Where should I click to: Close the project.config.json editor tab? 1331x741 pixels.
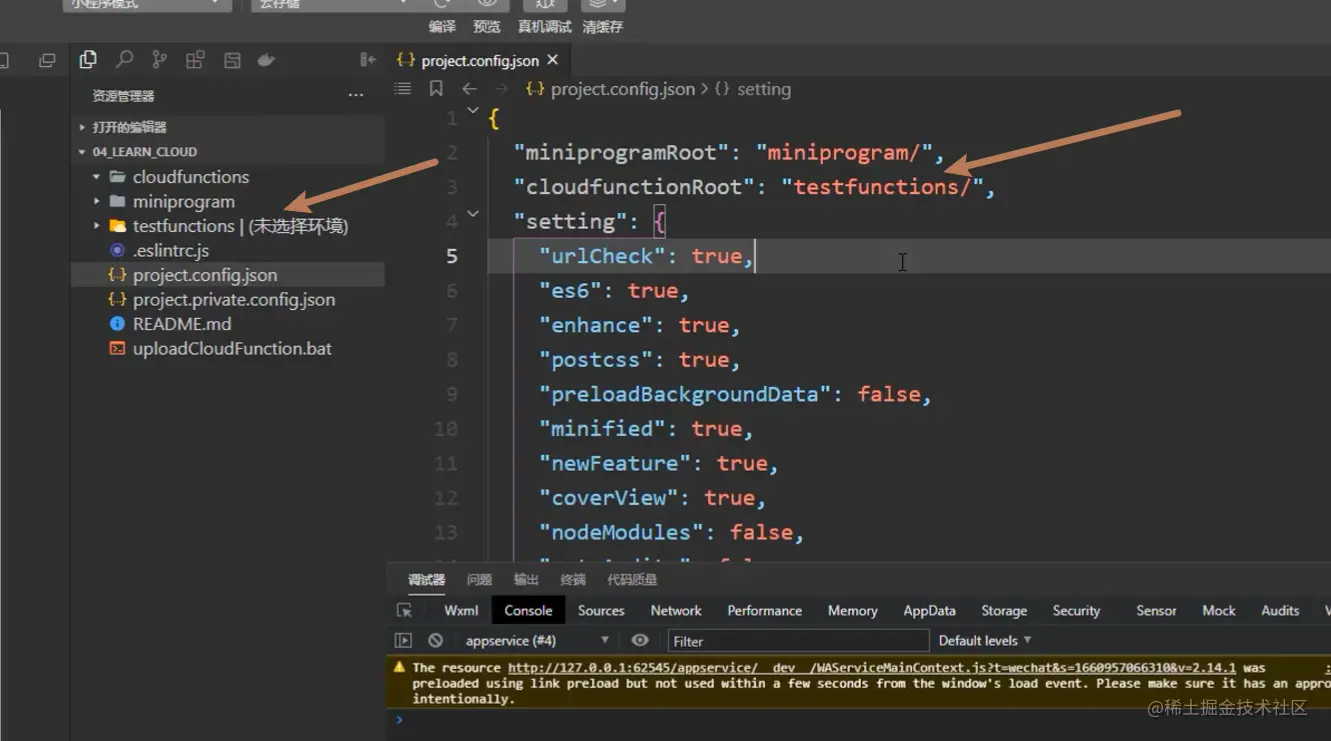[553, 60]
